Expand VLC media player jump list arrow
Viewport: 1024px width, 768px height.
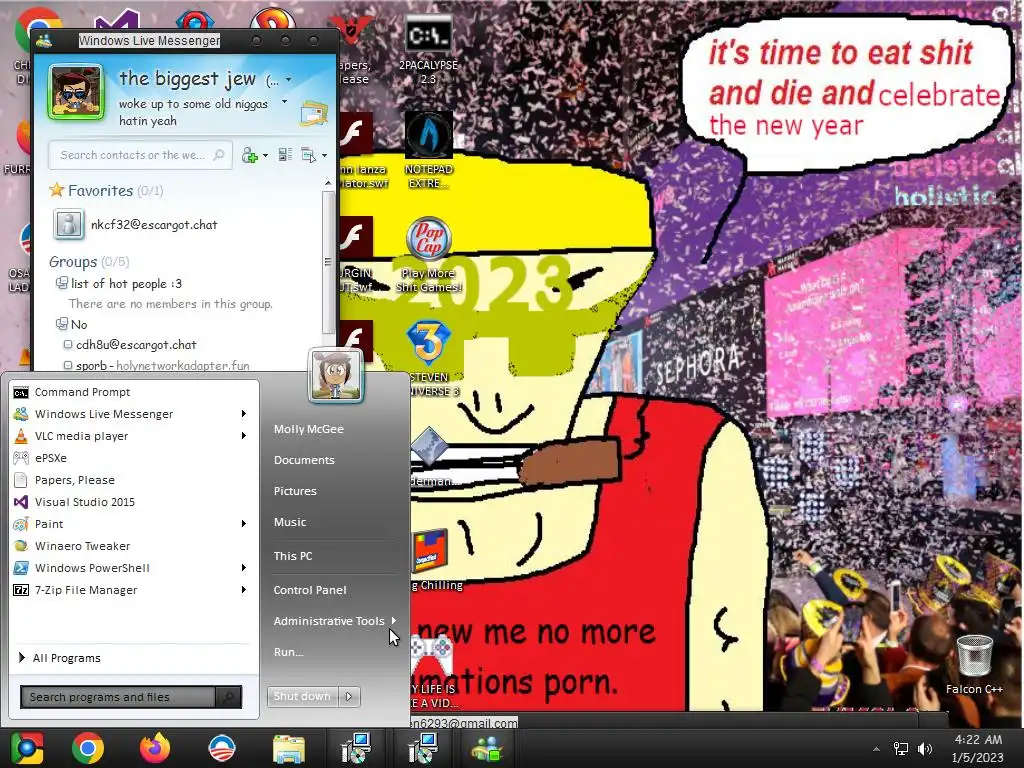[x=244, y=436]
